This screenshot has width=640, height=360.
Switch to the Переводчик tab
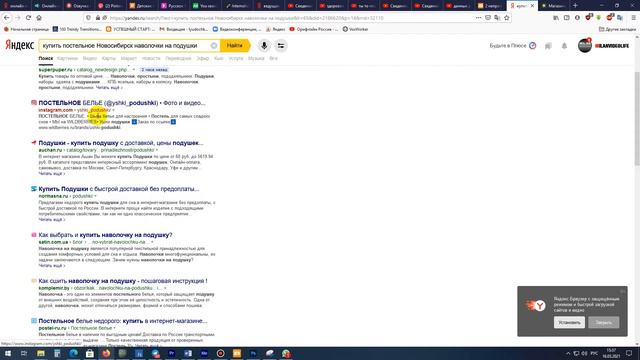click(x=178, y=58)
